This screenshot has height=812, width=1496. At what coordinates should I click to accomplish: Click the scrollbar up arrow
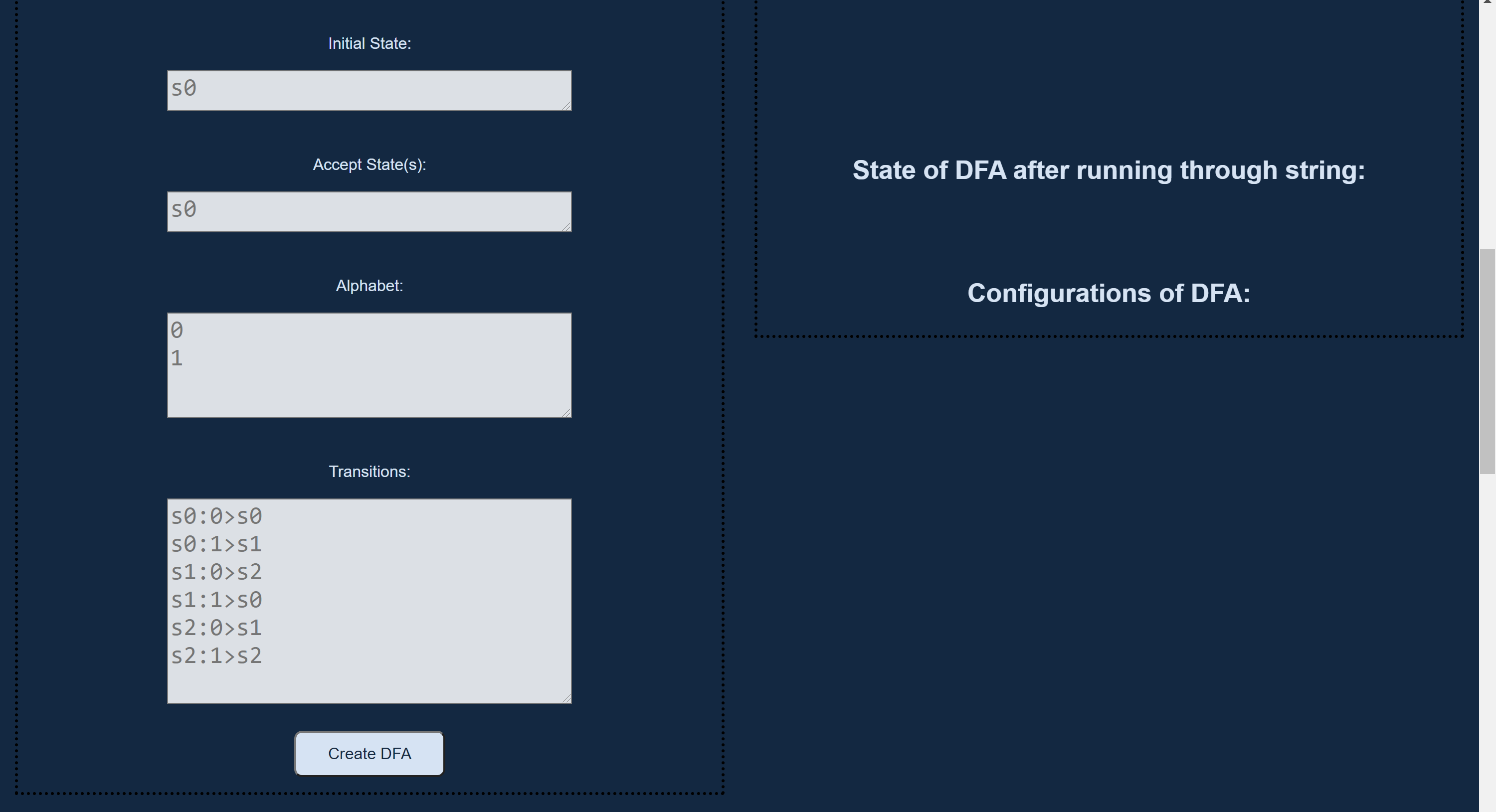point(1488,2)
